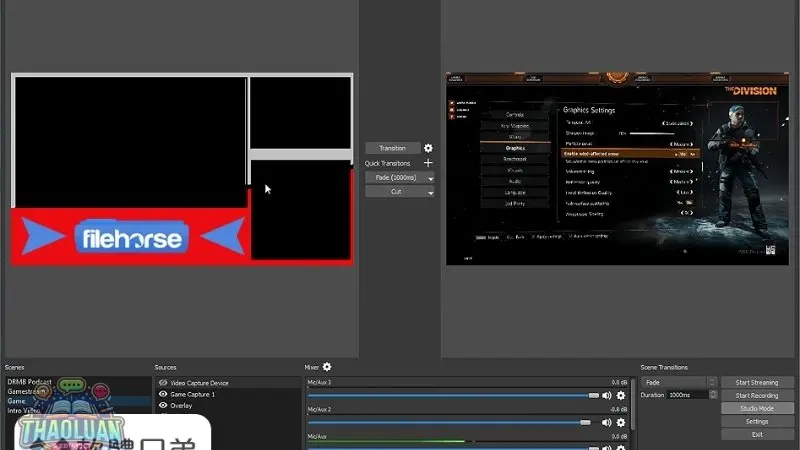Expand the Fade (1000ms) quick transition arrow
This screenshot has width=800, height=450.
click(x=430, y=177)
